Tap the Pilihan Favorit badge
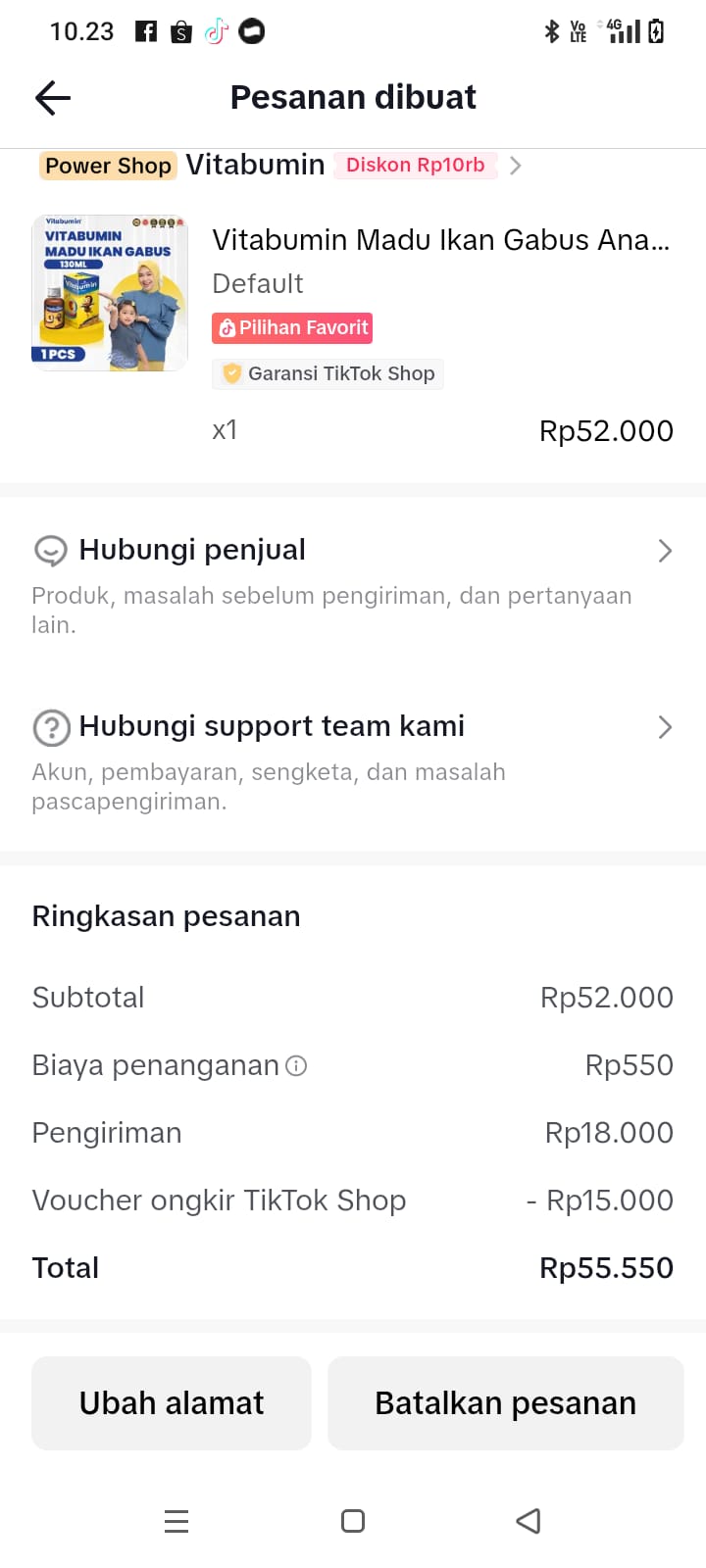 pyautogui.click(x=292, y=328)
